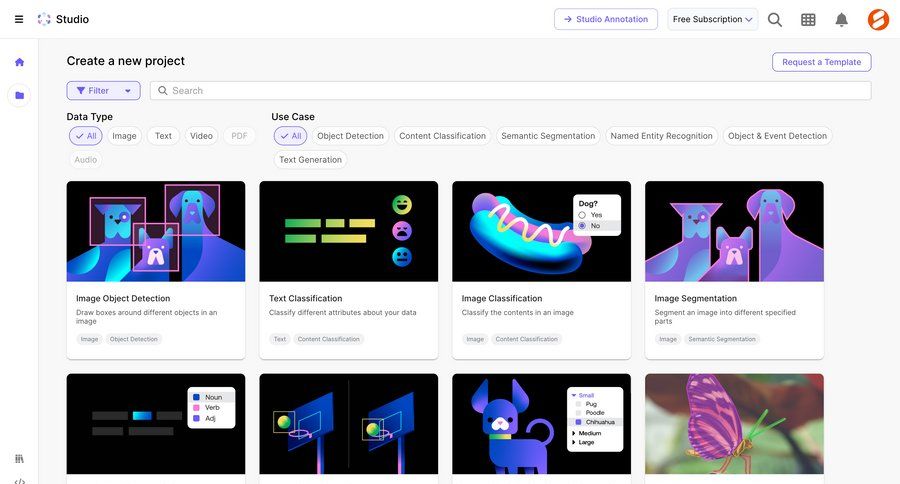The image size is (900, 484).
Task: Filter by Text Generation use case
Action: pos(310,160)
